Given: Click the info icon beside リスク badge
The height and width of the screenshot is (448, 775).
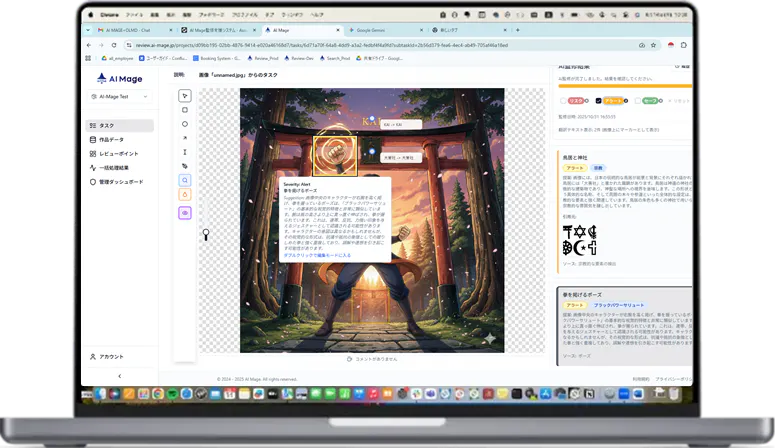Looking at the screenshot, I should click(x=587, y=101).
